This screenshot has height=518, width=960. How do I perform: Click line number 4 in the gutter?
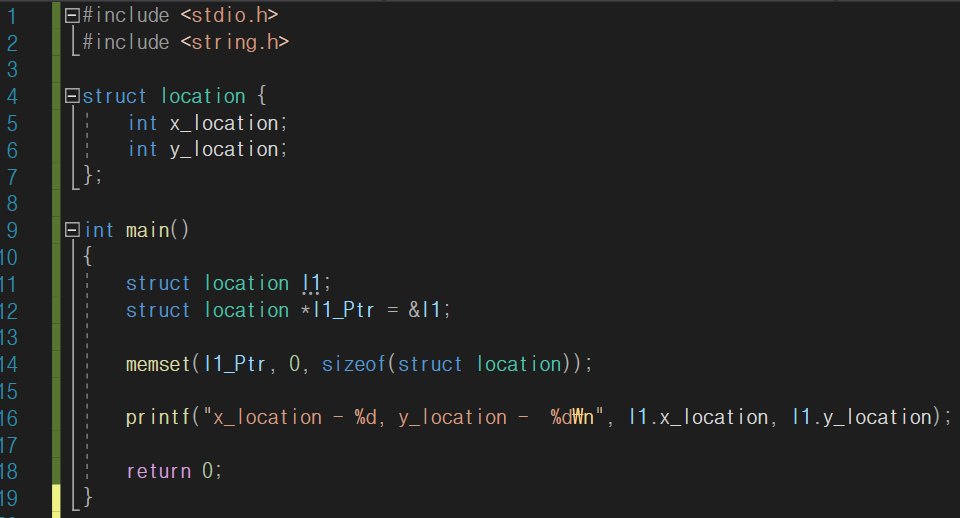click(12, 97)
